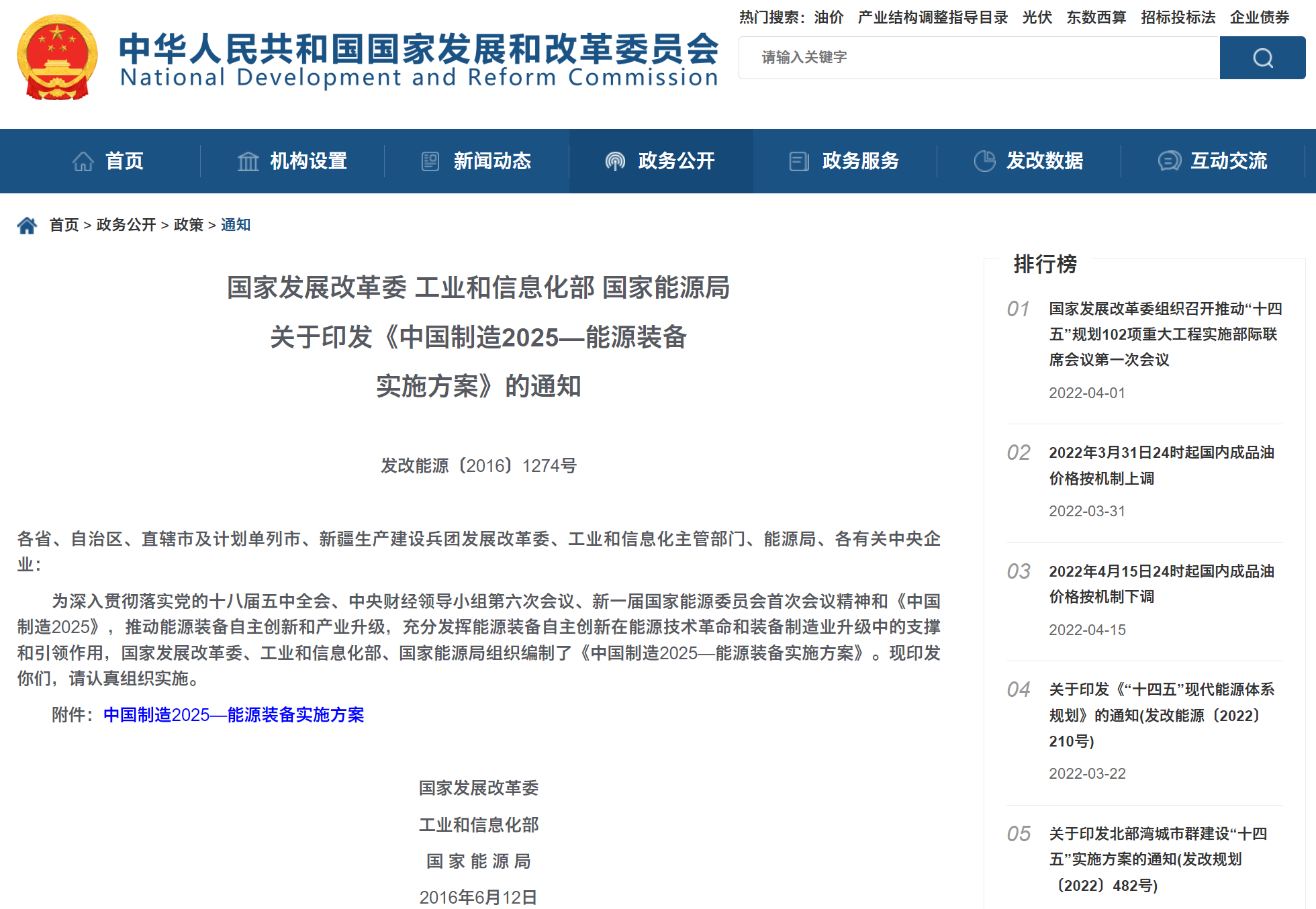Open the 新闻动态 menu tab
The height and width of the screenshot is (909, 1316).
pos(491,161)
